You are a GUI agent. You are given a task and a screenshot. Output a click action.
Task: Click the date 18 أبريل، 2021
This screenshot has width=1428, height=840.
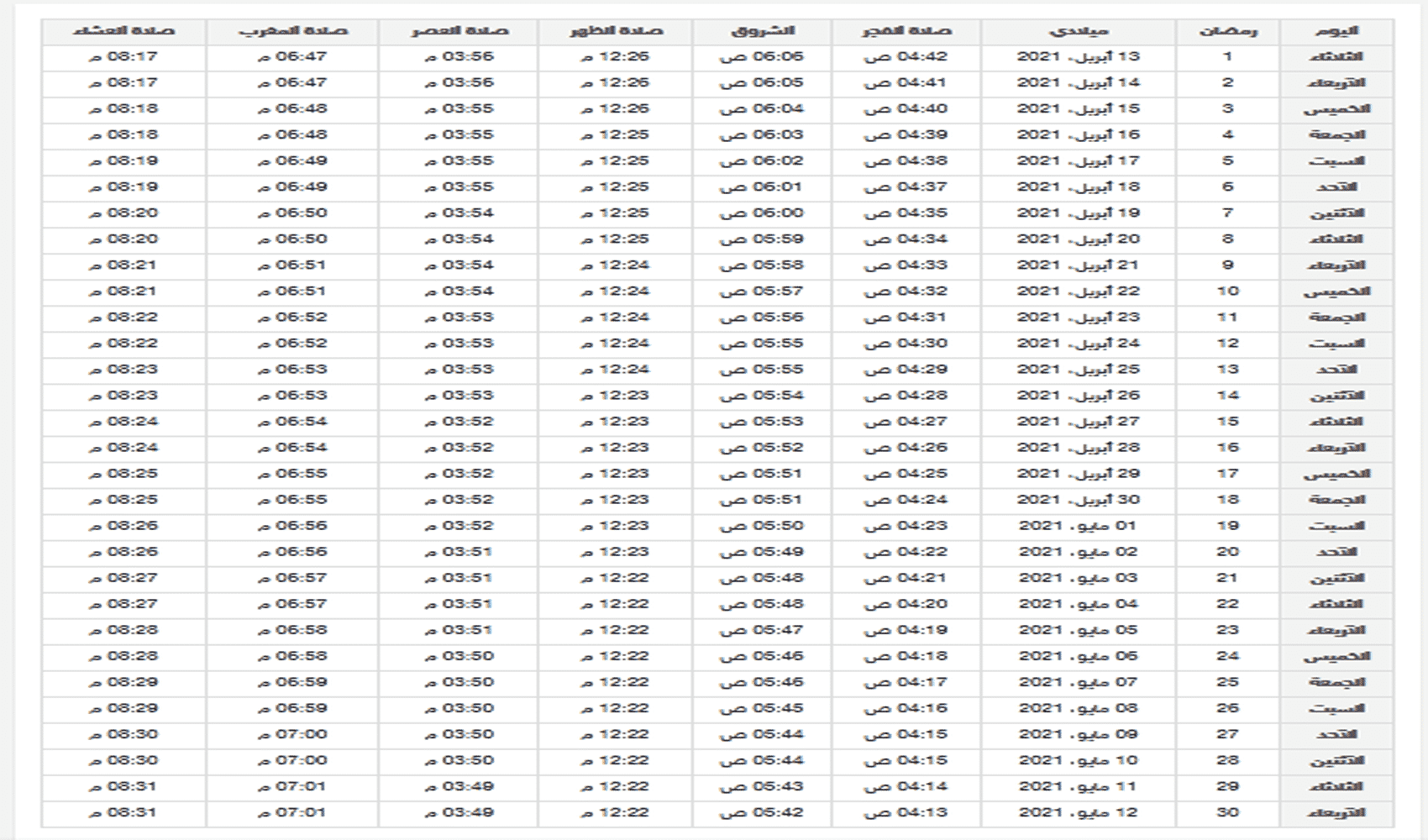pyautogui.click(x=1079, y=187)
